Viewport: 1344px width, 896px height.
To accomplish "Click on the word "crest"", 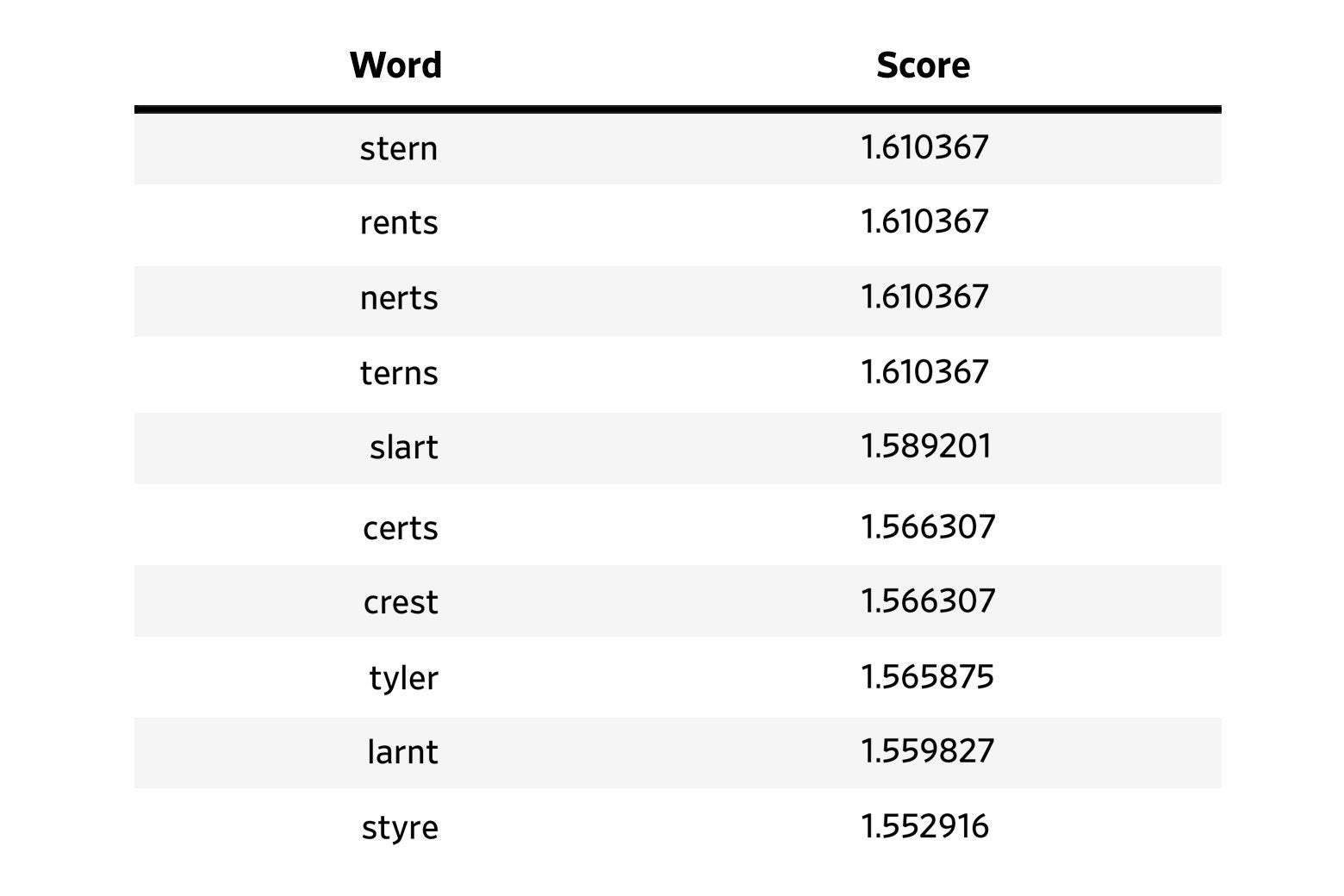I will 401,602.
